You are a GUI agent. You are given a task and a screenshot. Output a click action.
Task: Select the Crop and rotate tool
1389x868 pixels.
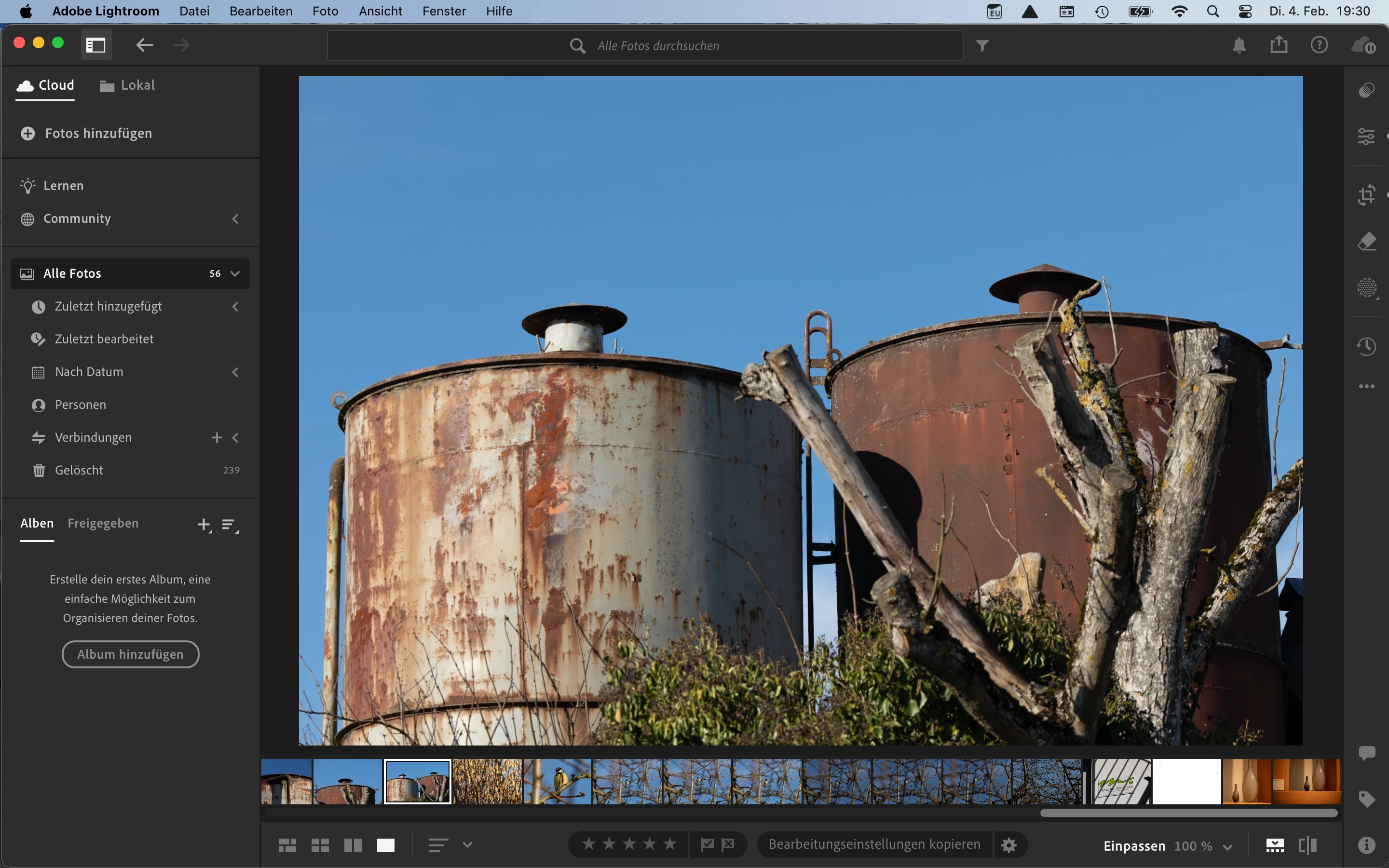point(1366,195)
